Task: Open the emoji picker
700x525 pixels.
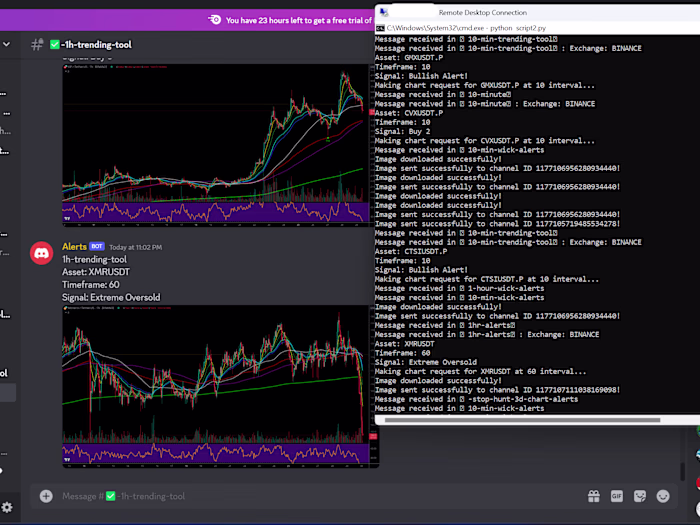Action: 663,496
